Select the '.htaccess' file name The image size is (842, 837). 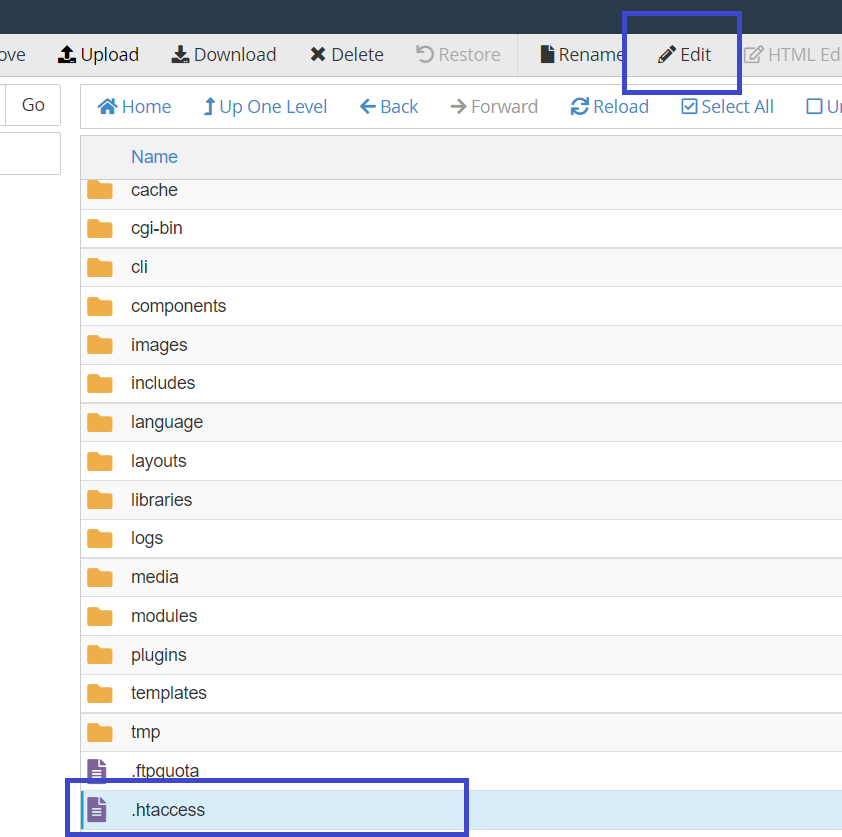pos(168,810)
